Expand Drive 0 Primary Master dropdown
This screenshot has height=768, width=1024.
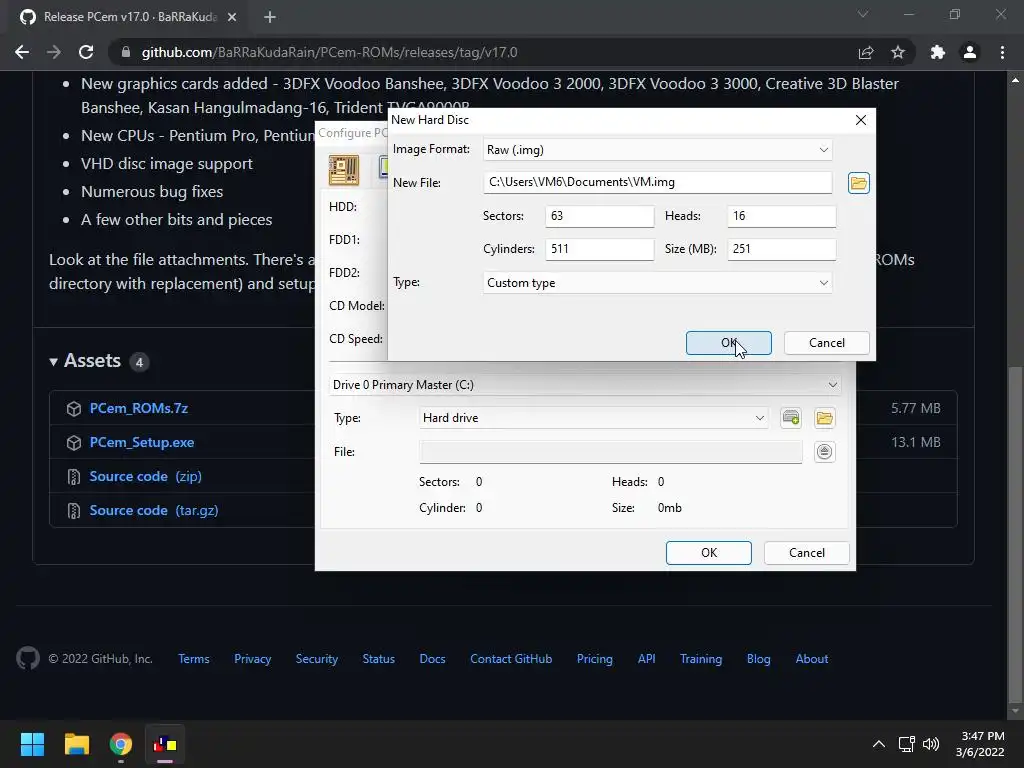585,385
